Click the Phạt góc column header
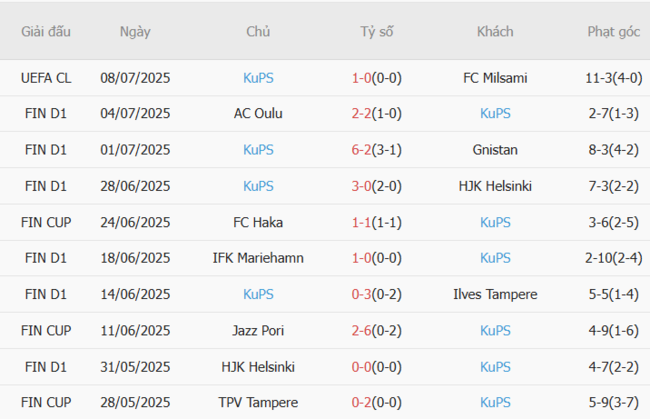 (x=614, y=32)
